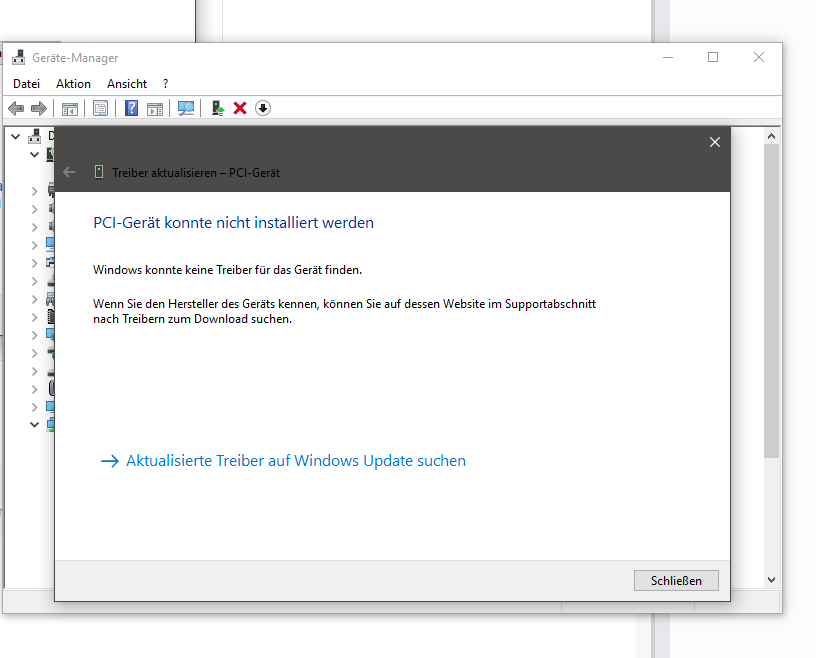Click the device icon beside 'Treiber aktualisieren'
This screenshot has width=816, height=658.
98,172
